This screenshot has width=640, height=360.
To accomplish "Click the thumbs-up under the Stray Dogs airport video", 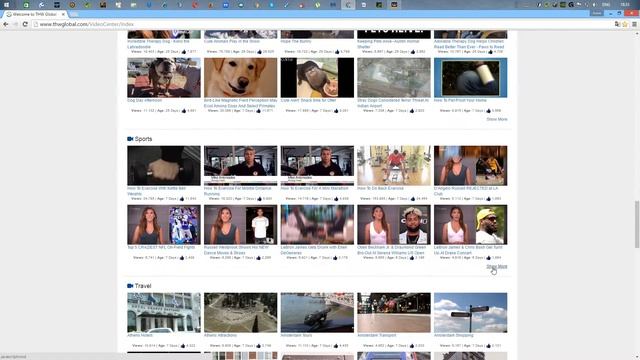I will click(412, 111).
